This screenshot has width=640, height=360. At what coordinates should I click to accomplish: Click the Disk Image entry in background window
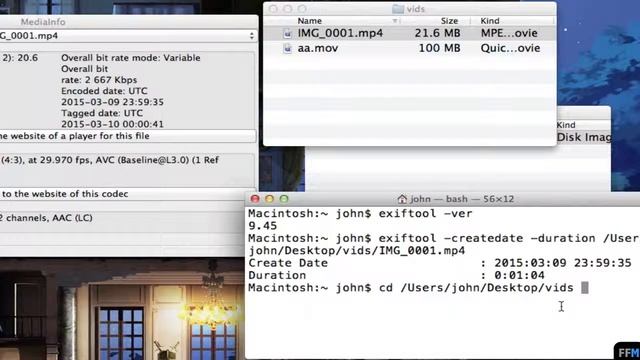[584, 137]
